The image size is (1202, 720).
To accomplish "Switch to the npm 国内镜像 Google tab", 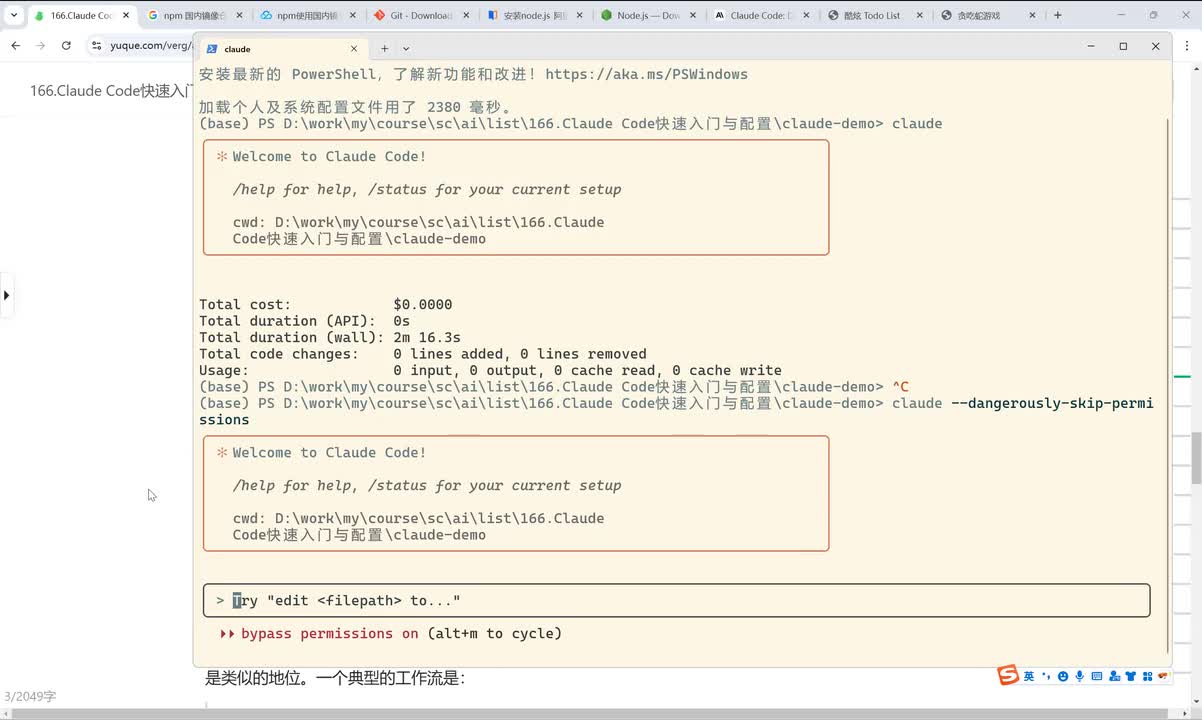I will point(193,16).
